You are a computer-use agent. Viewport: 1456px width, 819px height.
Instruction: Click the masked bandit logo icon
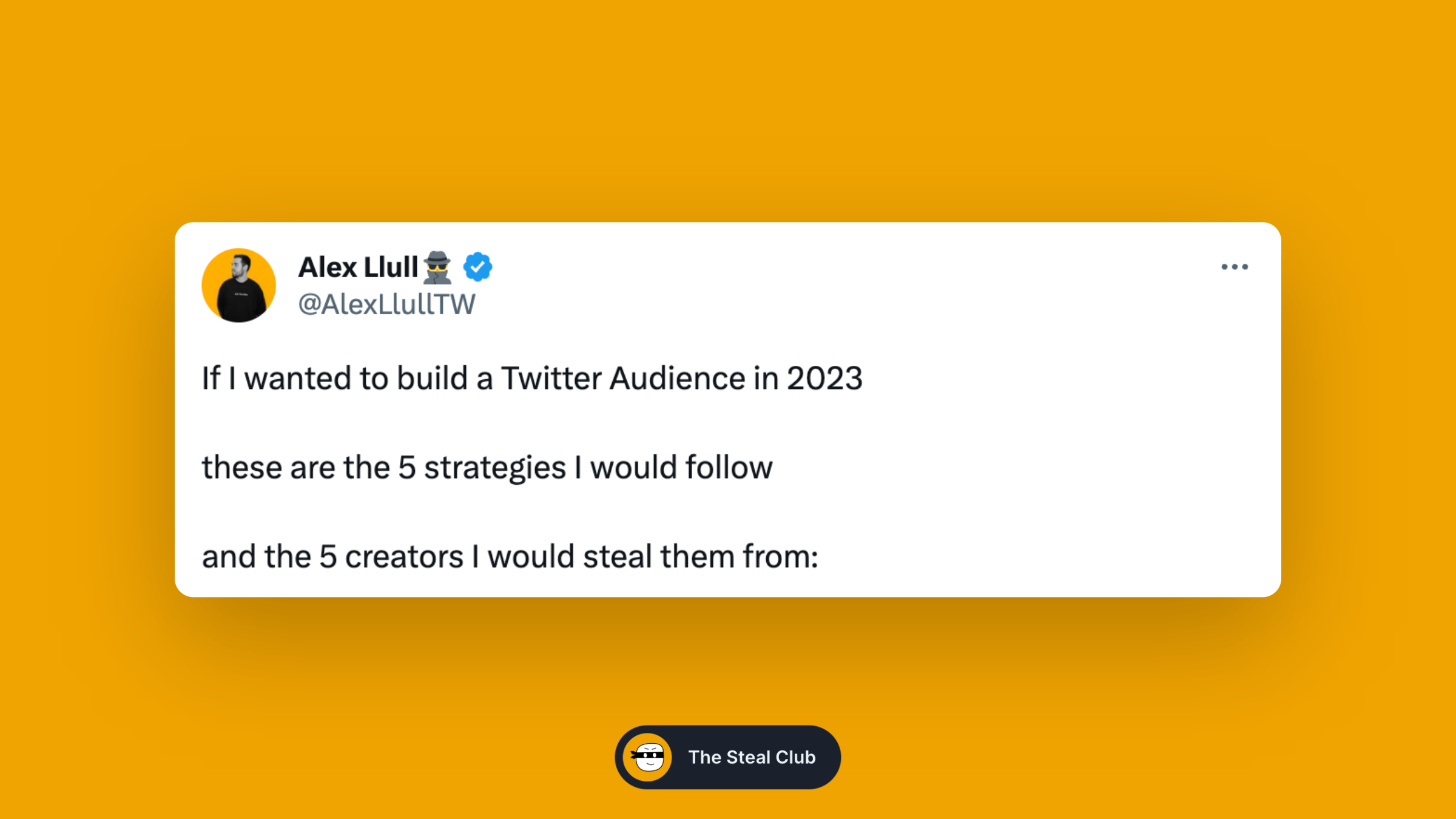coord(648,757)
